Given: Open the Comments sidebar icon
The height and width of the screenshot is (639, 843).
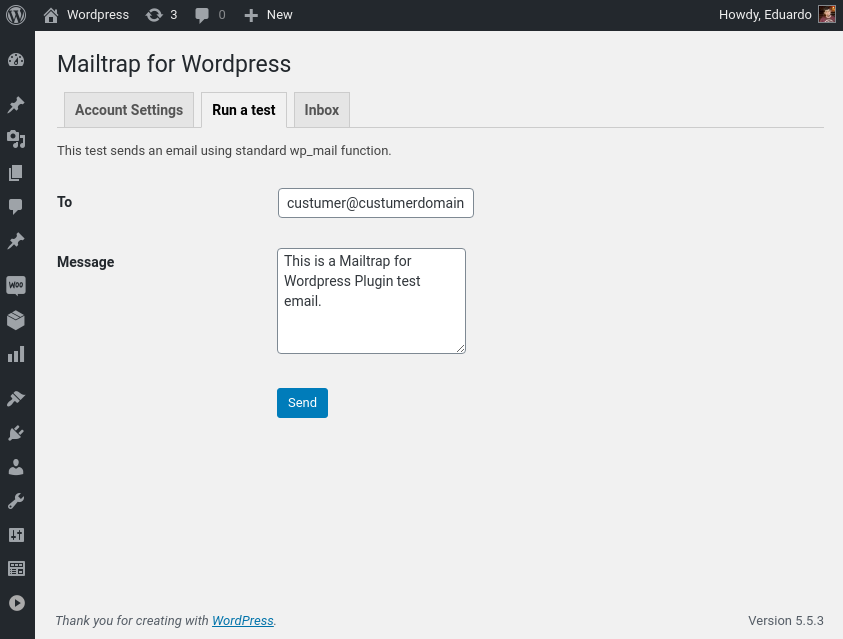Looking at the screenshot, I should point(16,206).
